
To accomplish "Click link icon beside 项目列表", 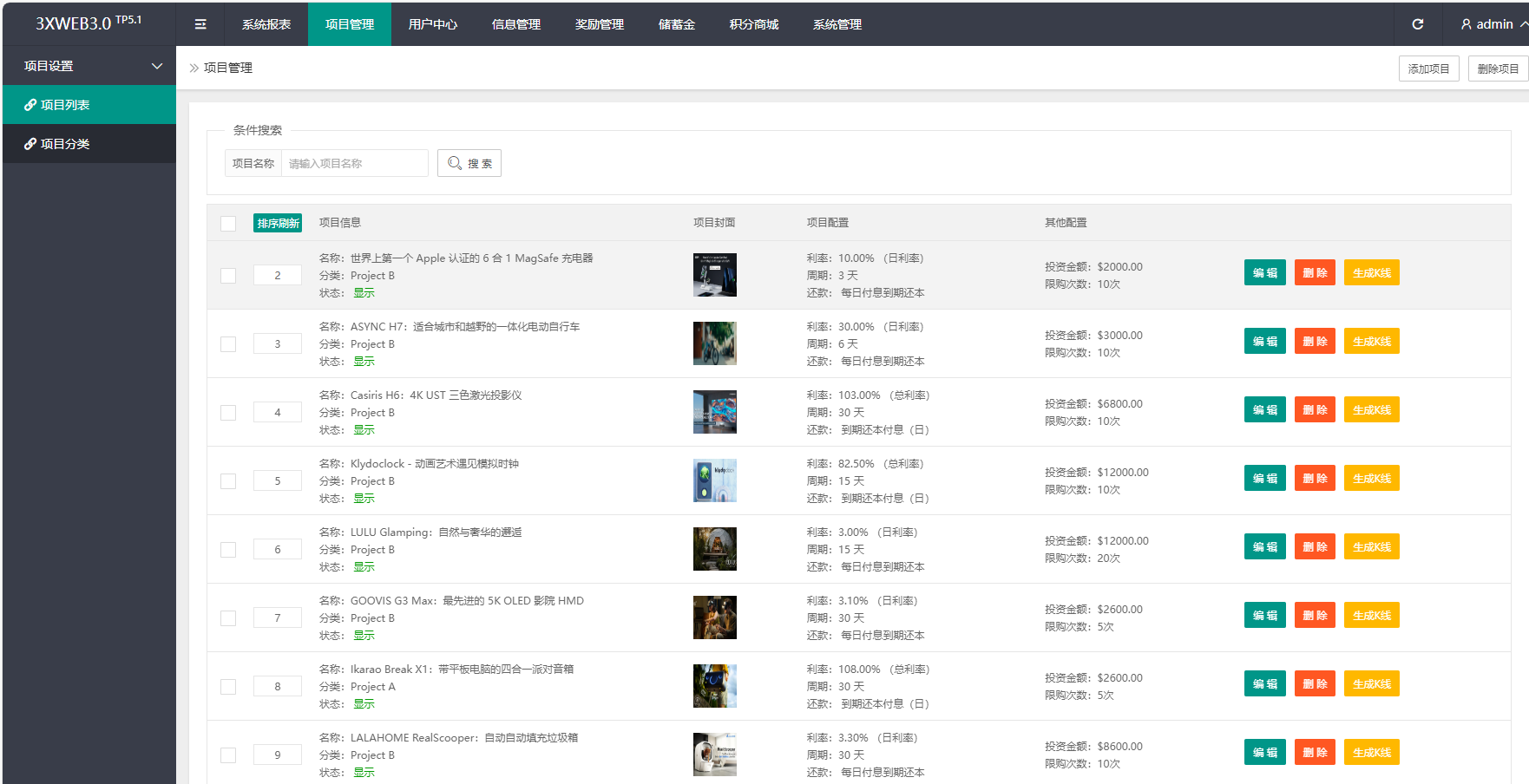I will 30,105.
